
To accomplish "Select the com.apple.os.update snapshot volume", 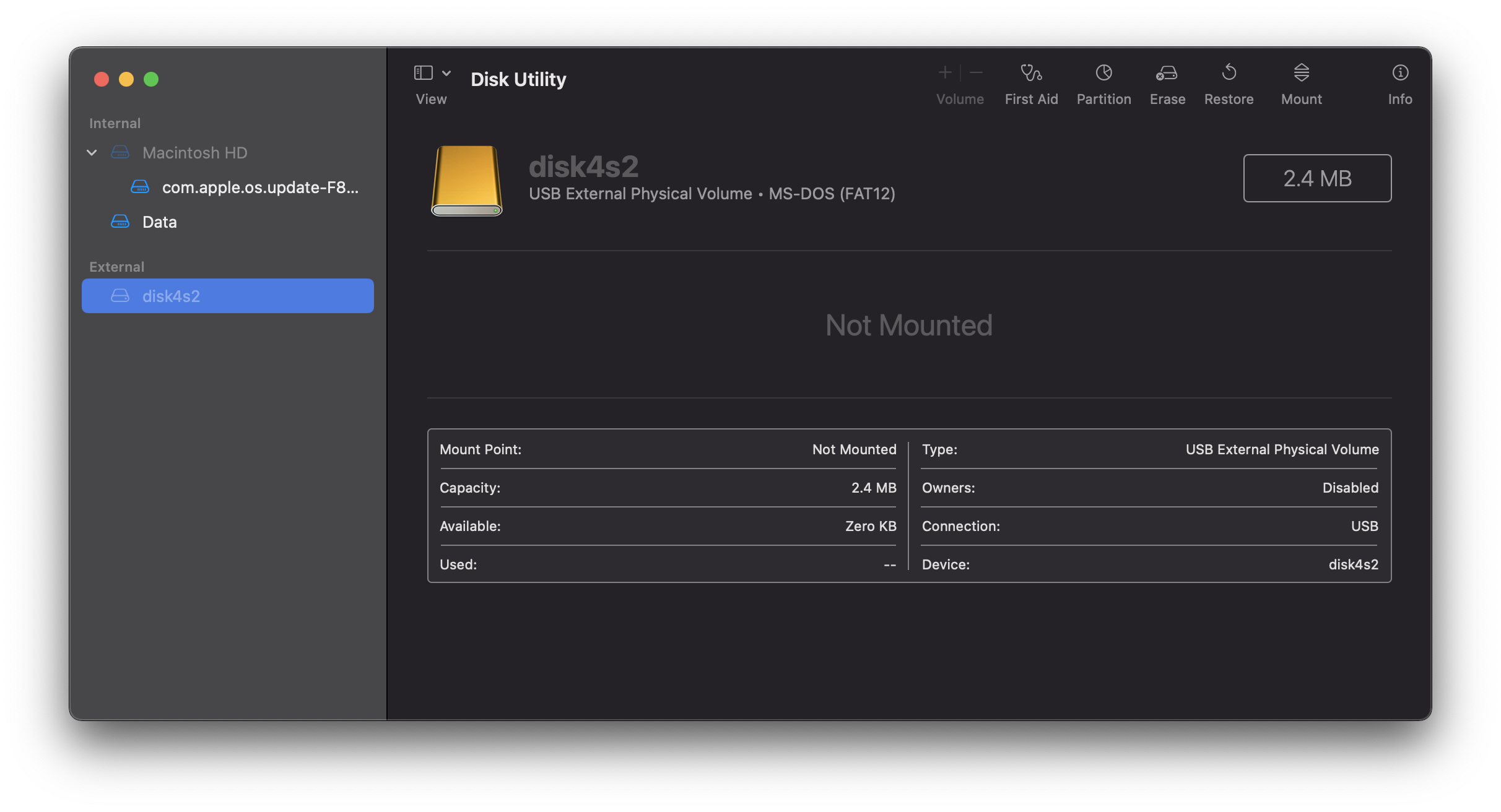I will (260, 188).
